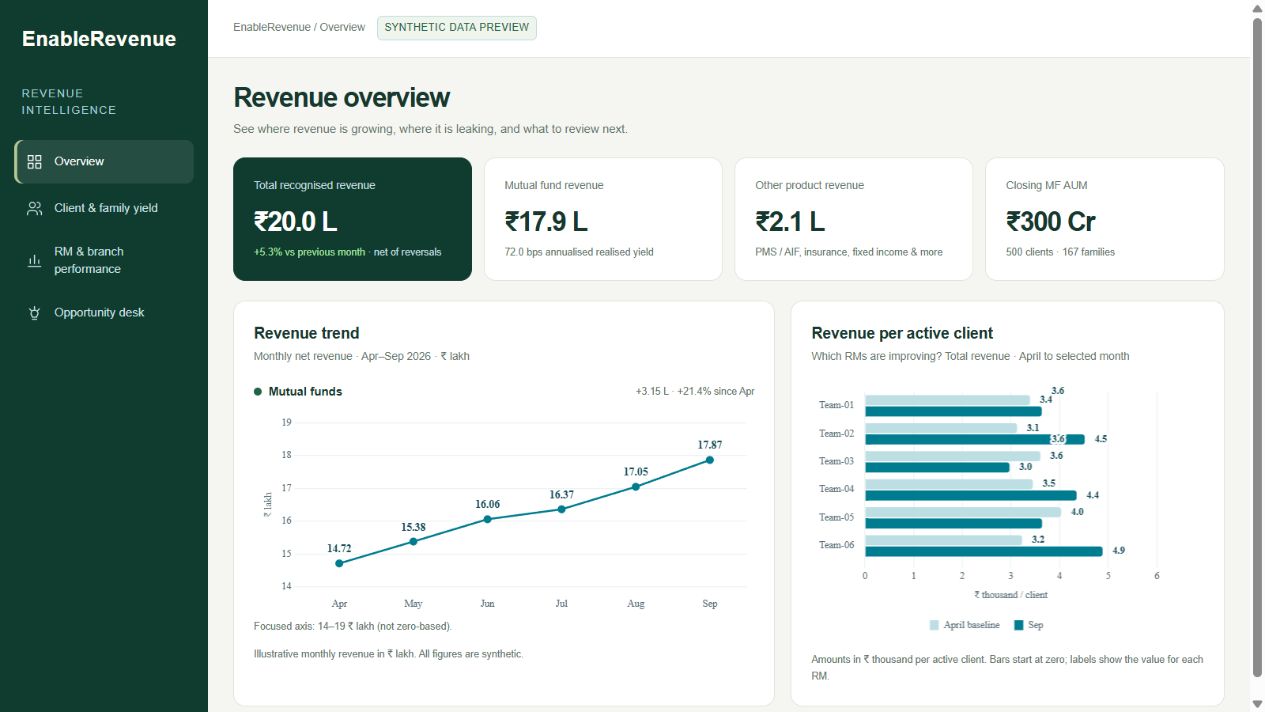Click the Opportunity desk lightbulb icon

[x=35, y=313]
